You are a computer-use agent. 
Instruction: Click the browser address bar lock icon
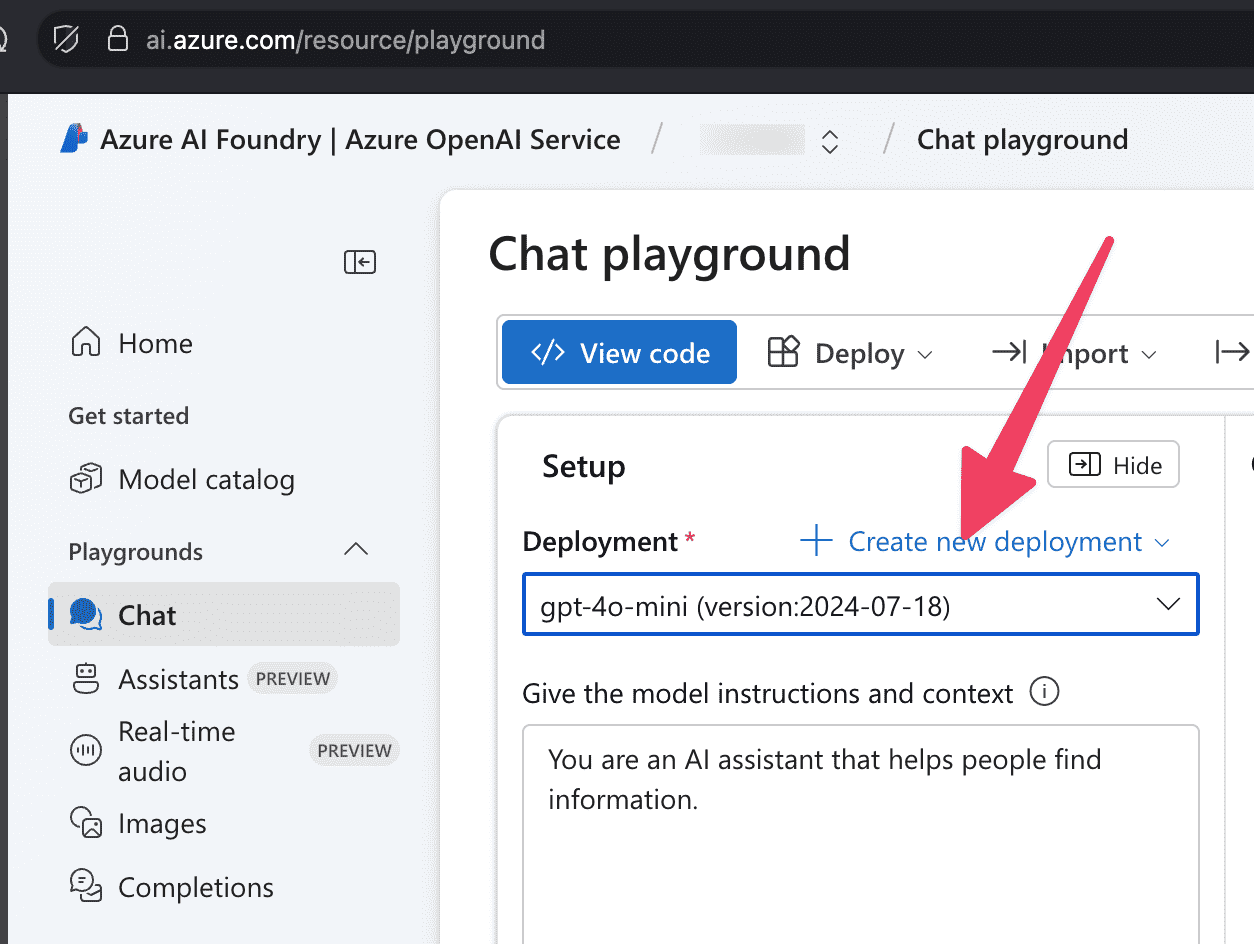[118, 40]
